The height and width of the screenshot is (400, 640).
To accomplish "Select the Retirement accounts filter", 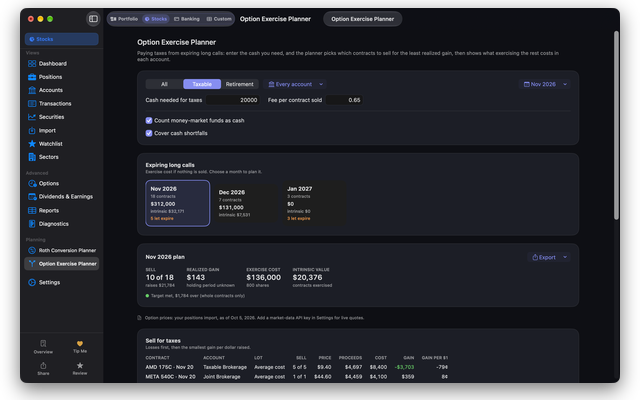I will (x=240, y=84).
